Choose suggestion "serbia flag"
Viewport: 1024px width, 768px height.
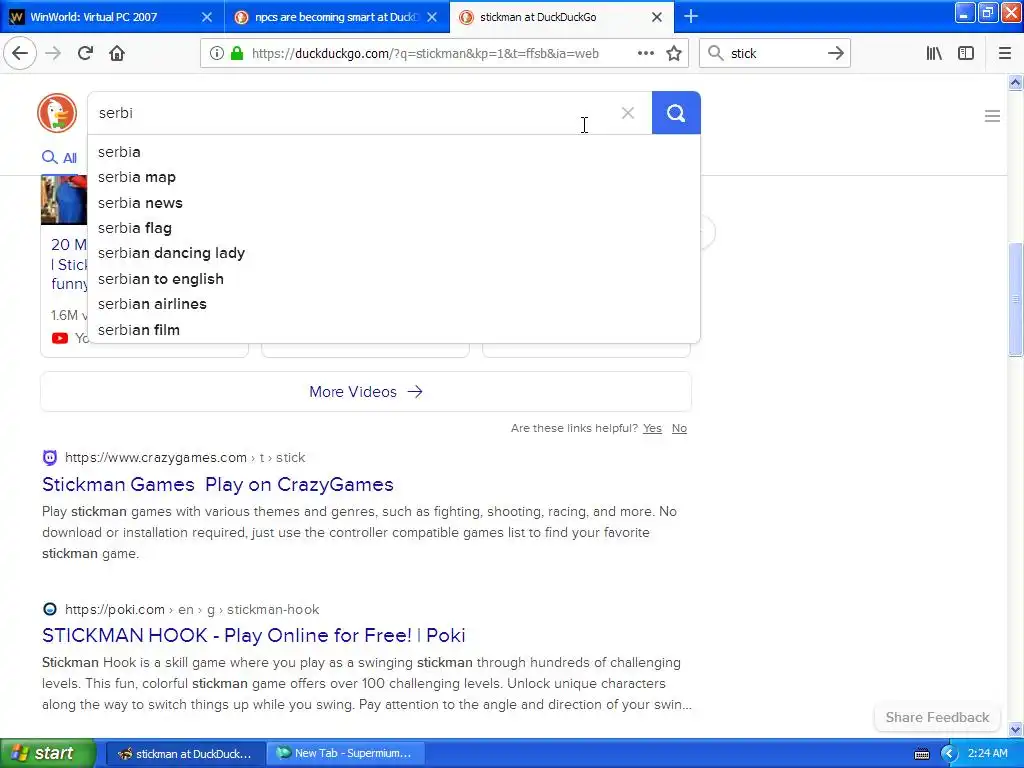[394, 228]
